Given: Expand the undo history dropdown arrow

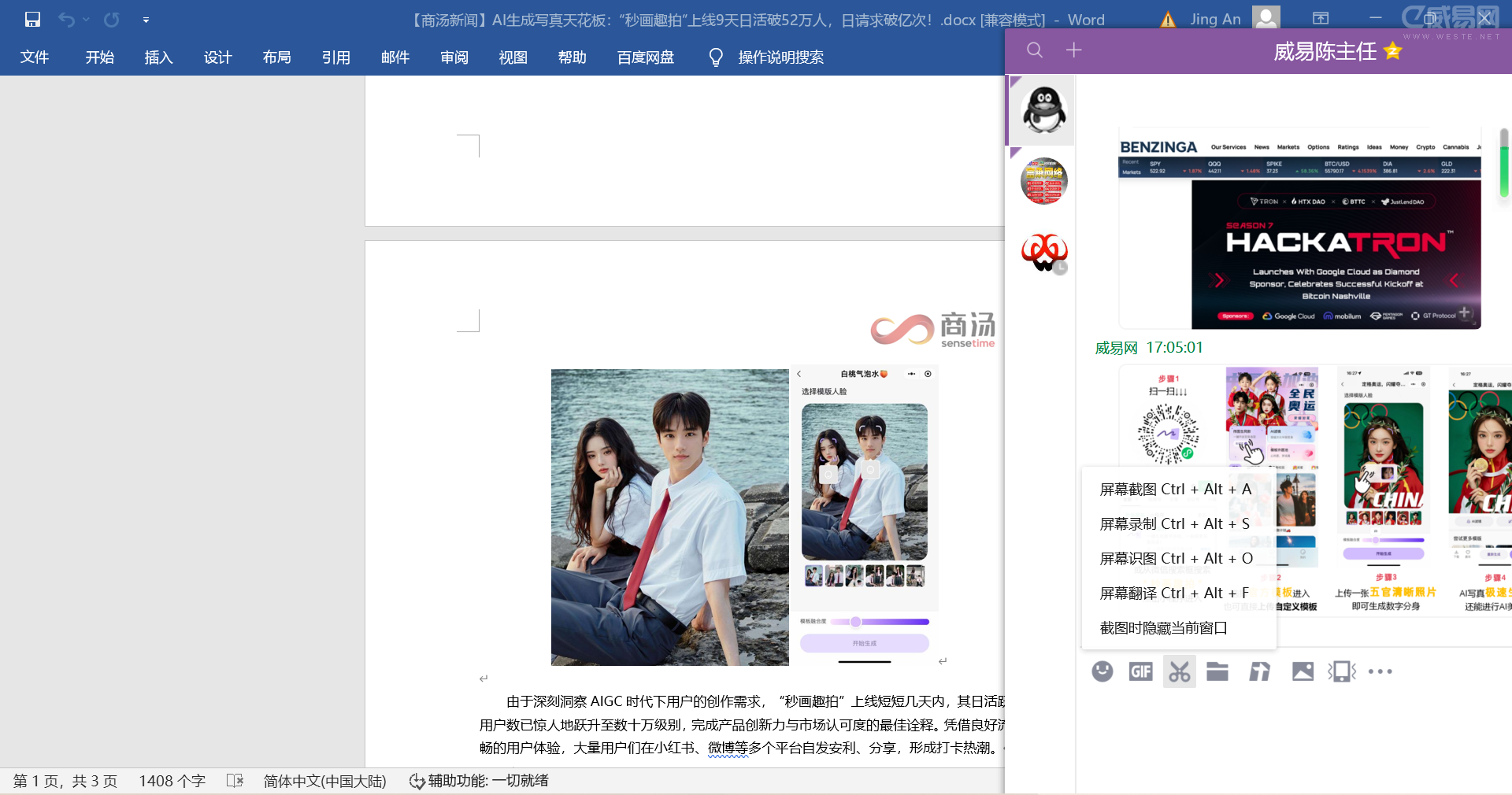Looking at the screenshot, I should pyautogui.click(x=86, y=20).
